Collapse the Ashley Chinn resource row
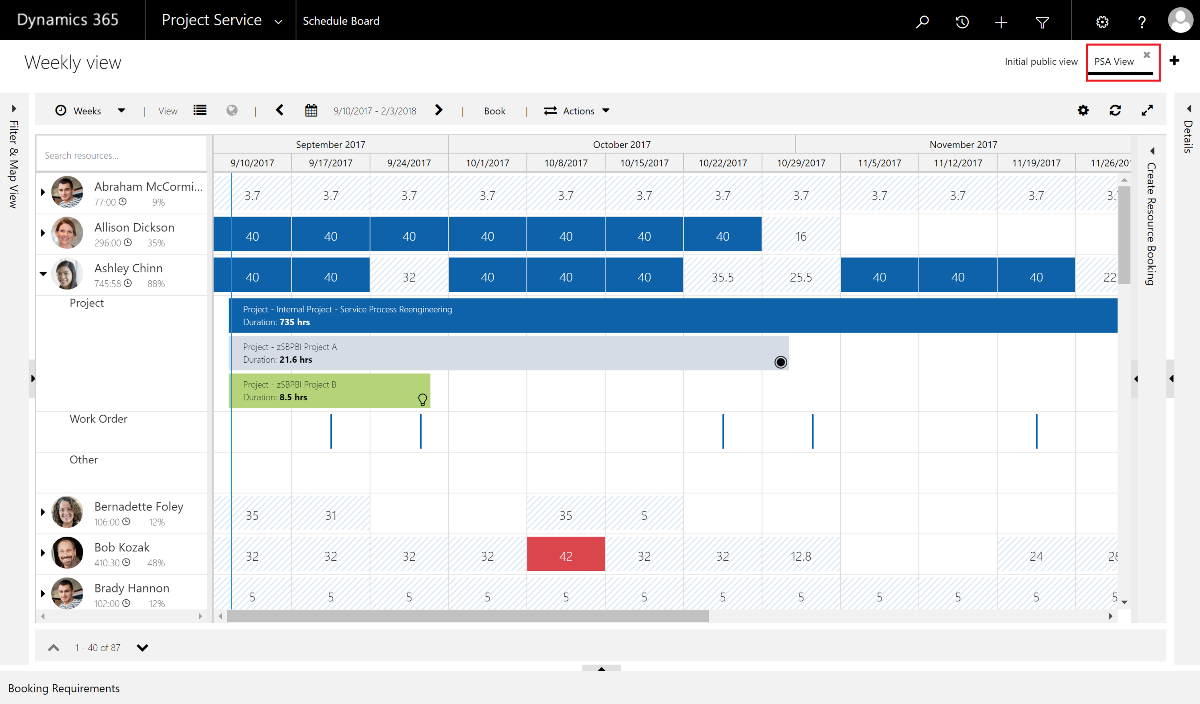The width and height of the screenshot is (1200, 704). [x=43, y=272]
